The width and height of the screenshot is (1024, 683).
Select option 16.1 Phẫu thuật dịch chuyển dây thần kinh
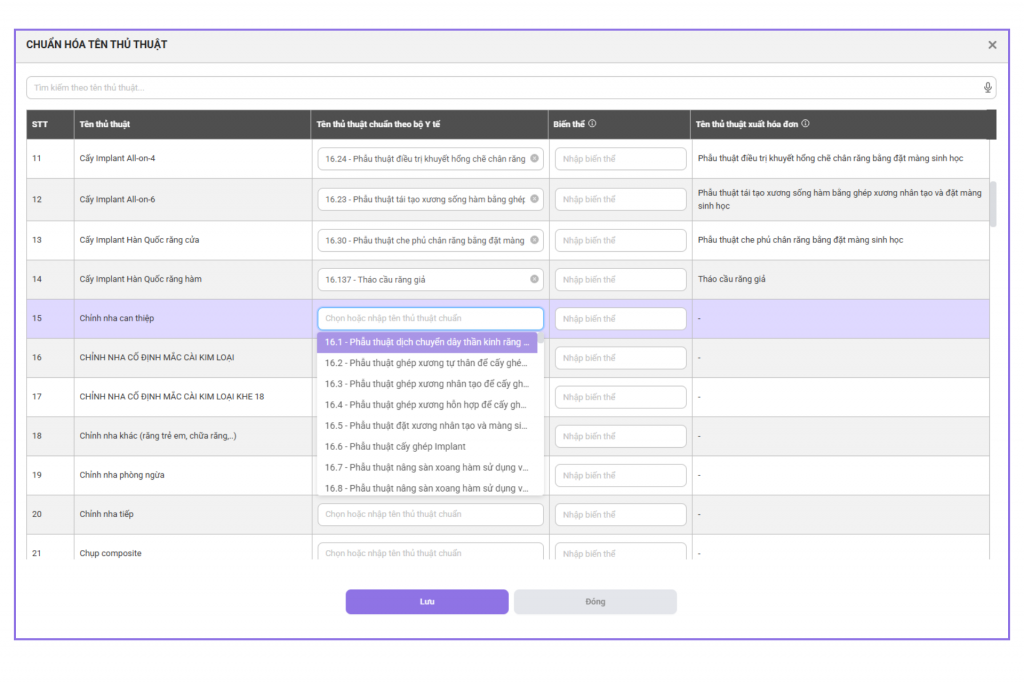[427, 342]
